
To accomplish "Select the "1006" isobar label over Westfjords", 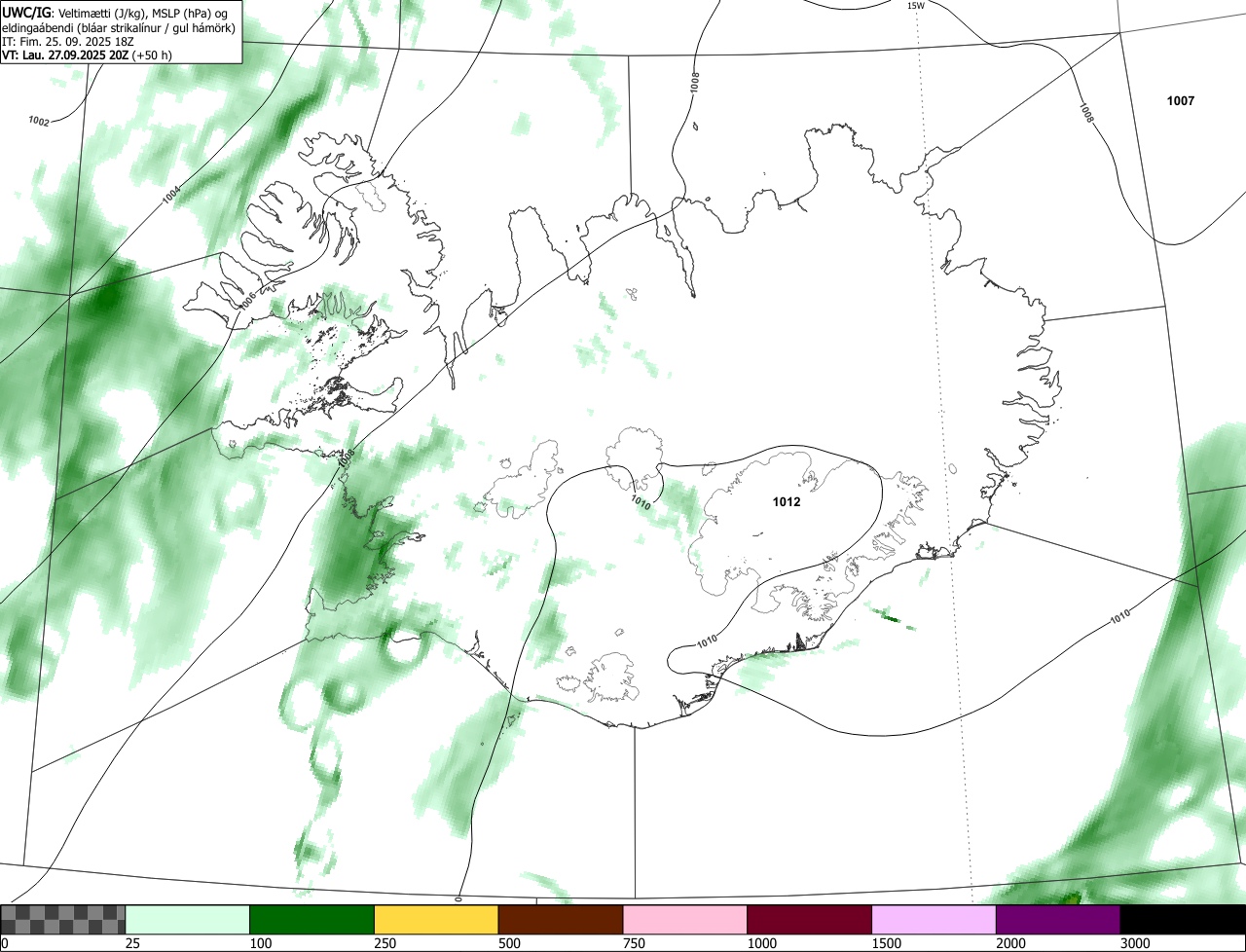I will [x=248, y=301].
